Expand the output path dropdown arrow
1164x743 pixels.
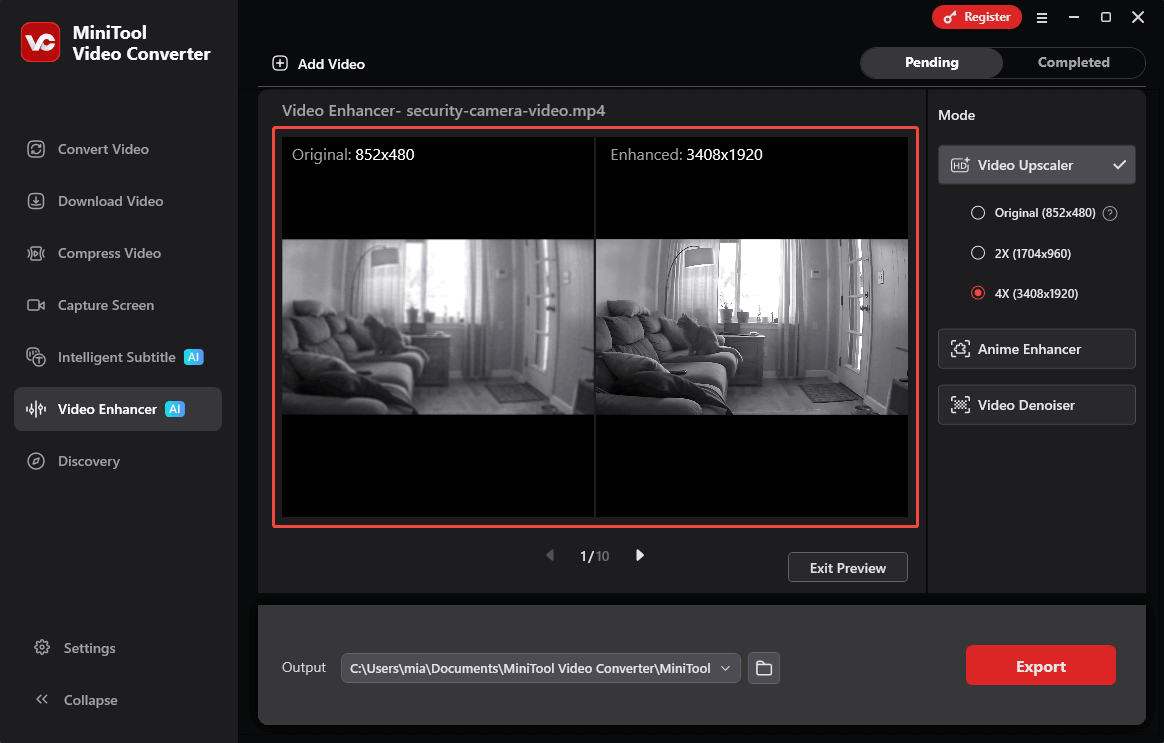725,668
